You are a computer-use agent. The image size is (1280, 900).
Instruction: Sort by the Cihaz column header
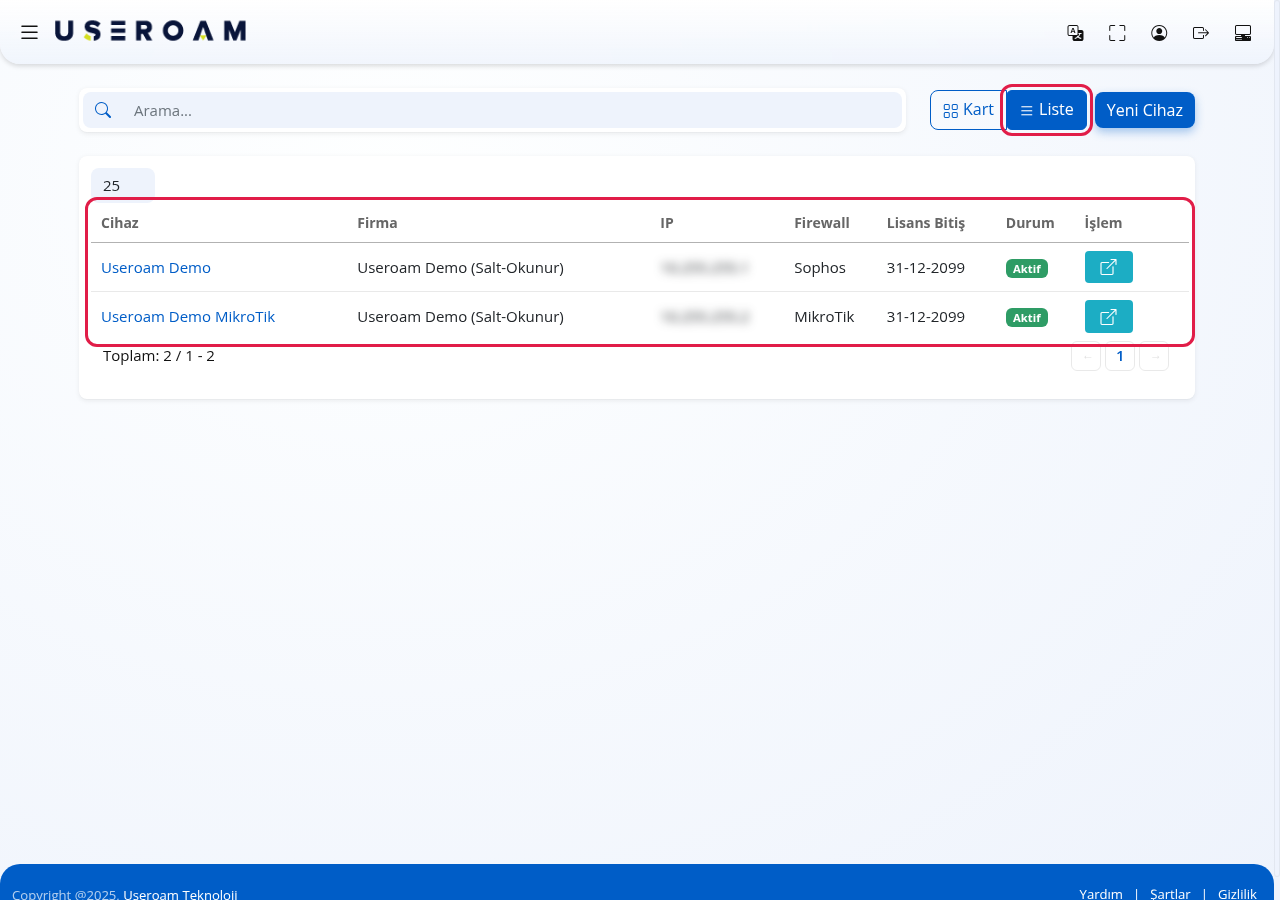point(120,223)
